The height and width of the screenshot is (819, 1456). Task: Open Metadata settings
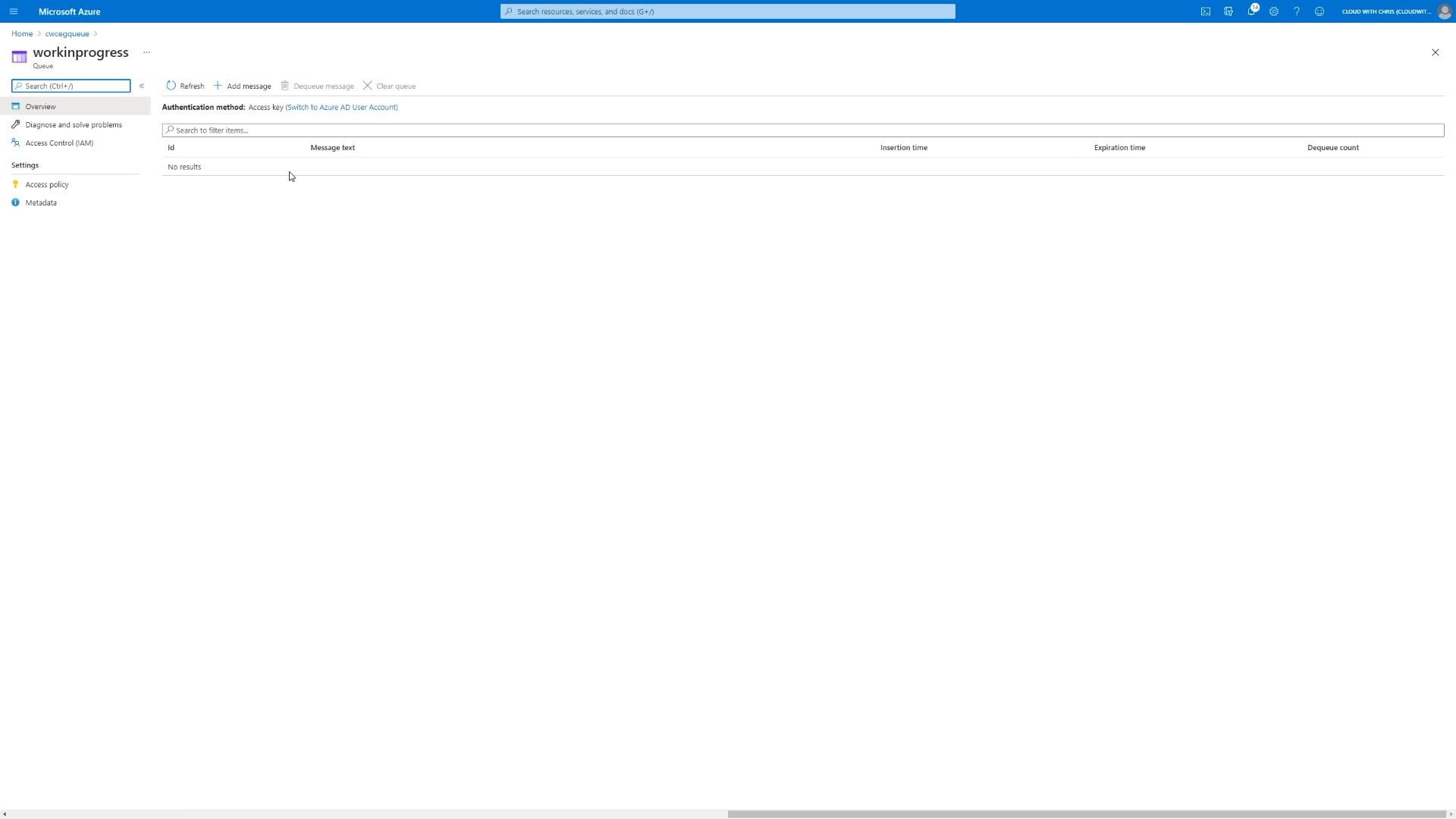41,202
